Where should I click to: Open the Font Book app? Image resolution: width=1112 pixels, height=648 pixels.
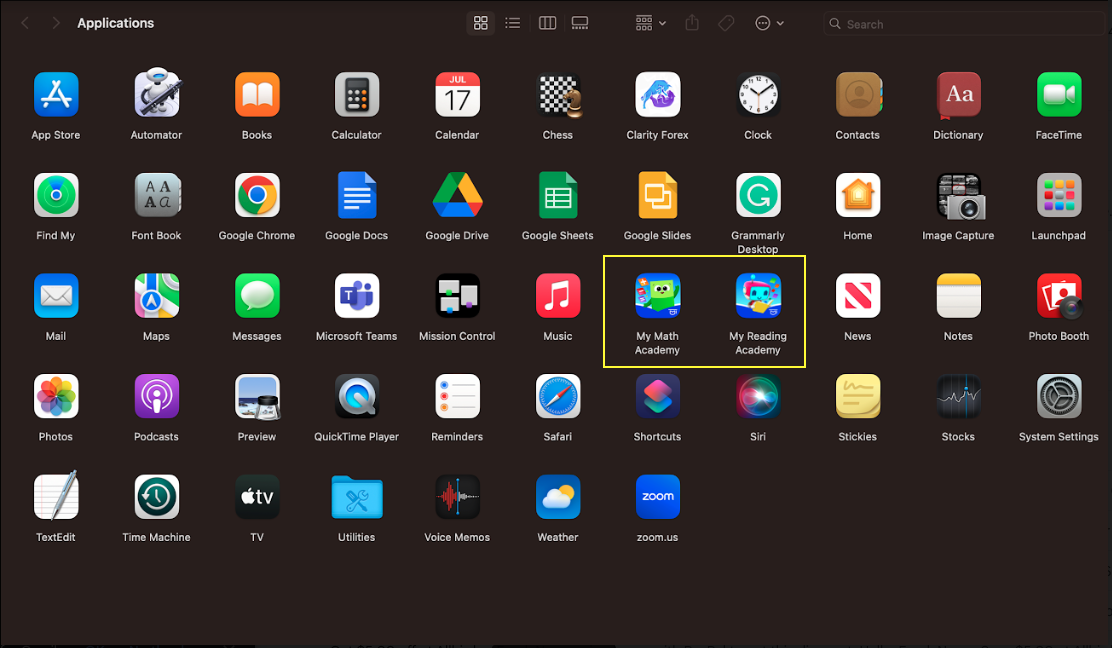(x=157, y=195)
